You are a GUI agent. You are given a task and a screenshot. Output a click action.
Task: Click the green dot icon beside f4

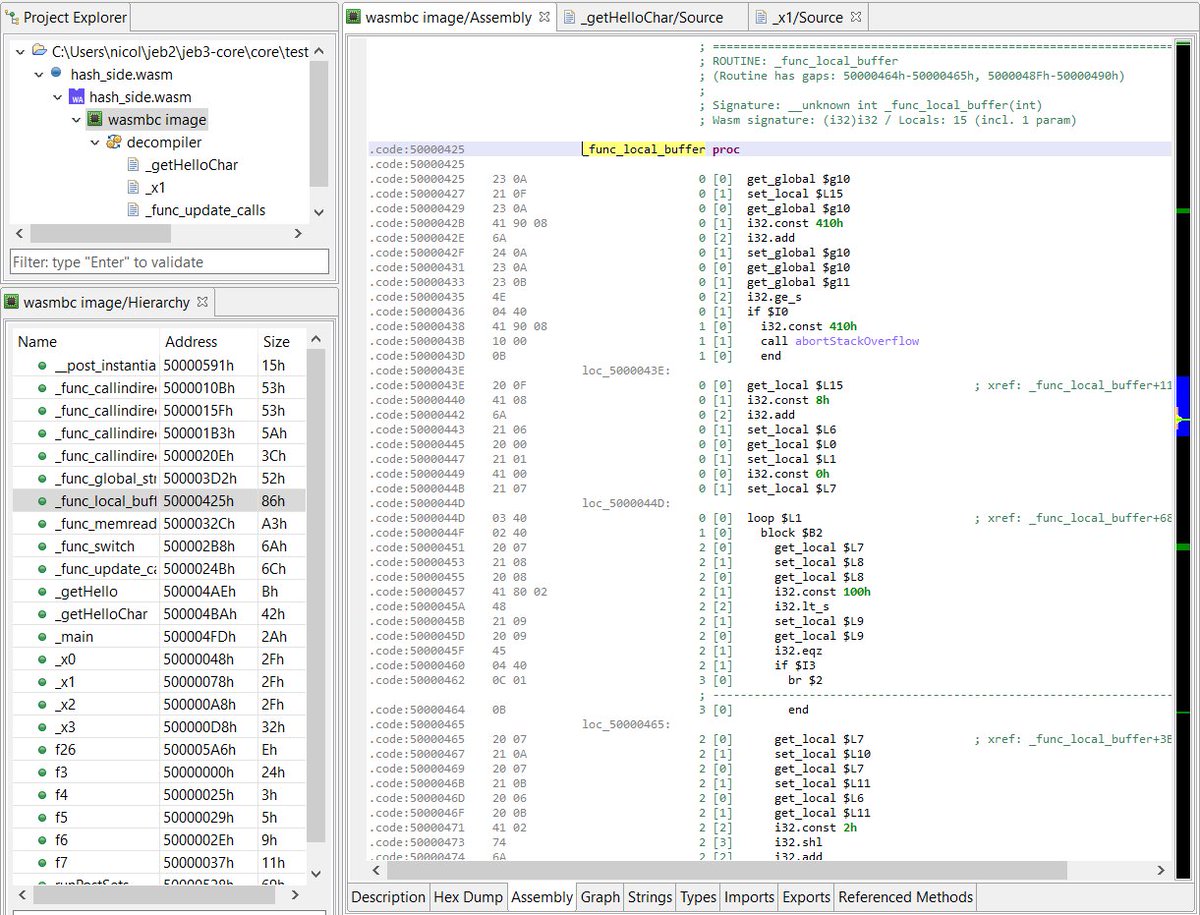point(42,795)
